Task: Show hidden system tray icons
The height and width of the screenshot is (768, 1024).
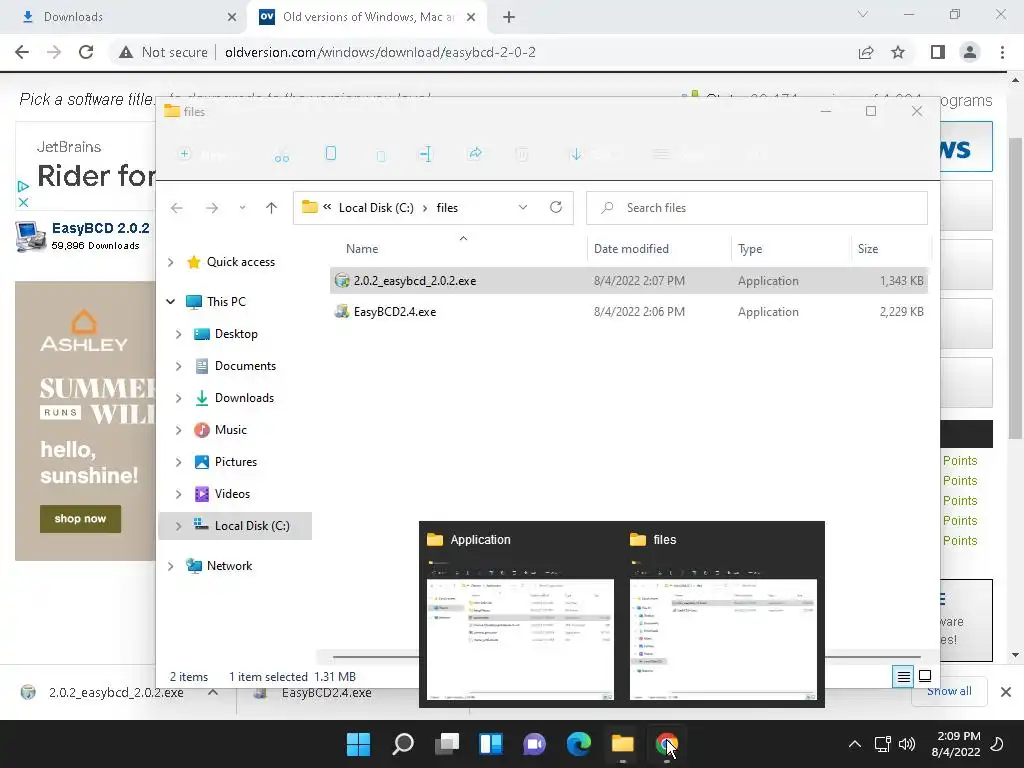Action: 854,744
